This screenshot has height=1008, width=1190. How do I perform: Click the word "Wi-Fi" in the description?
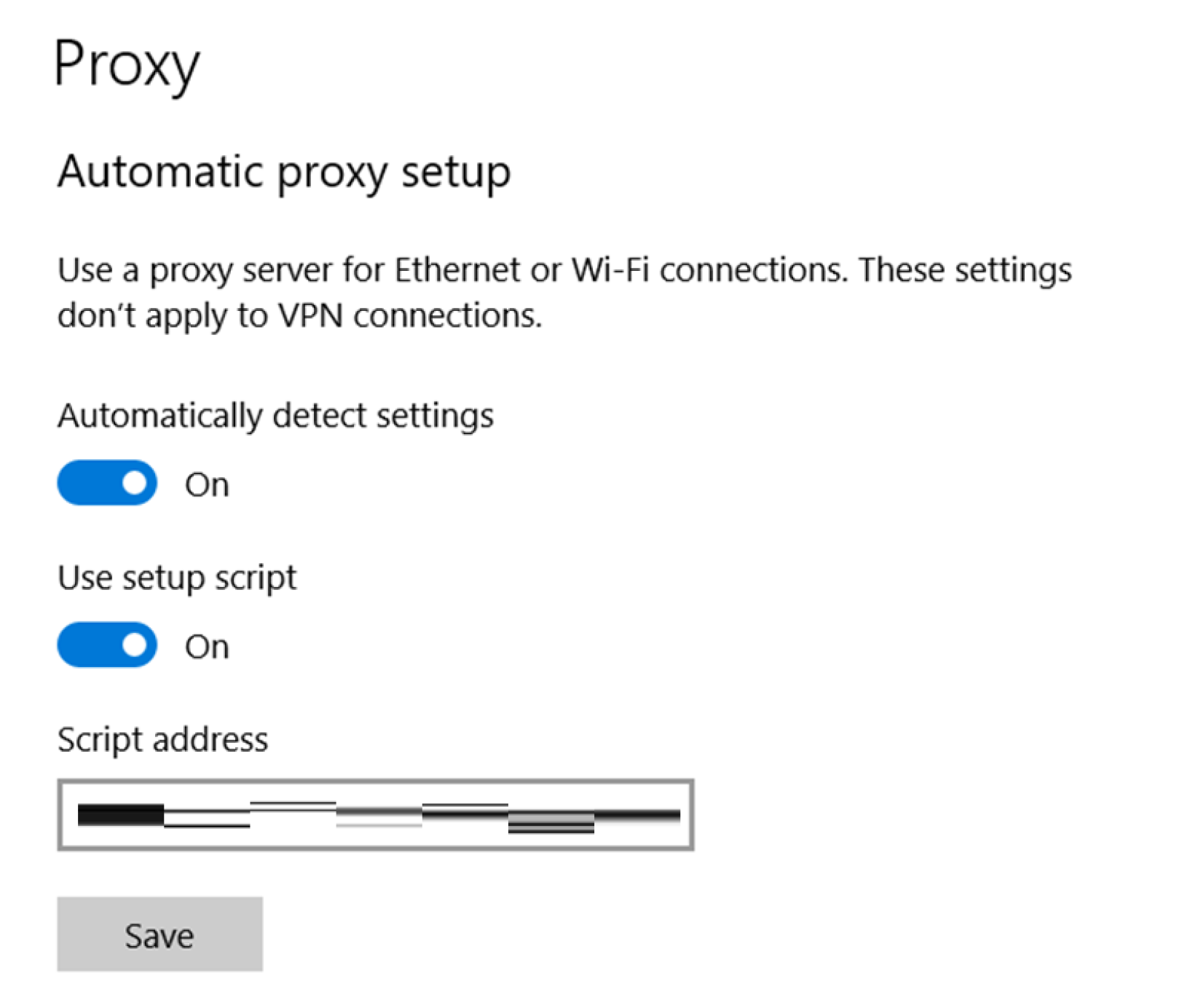610,270
